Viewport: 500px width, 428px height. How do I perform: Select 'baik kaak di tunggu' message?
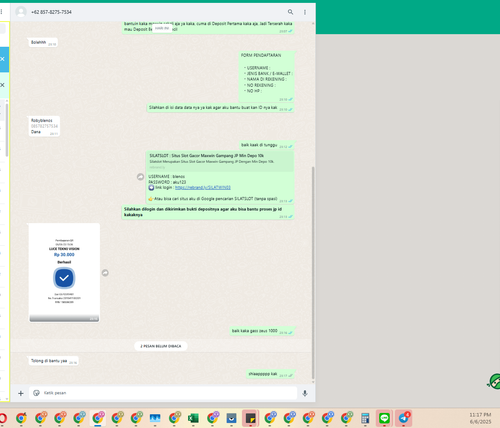tap(267, 145)
